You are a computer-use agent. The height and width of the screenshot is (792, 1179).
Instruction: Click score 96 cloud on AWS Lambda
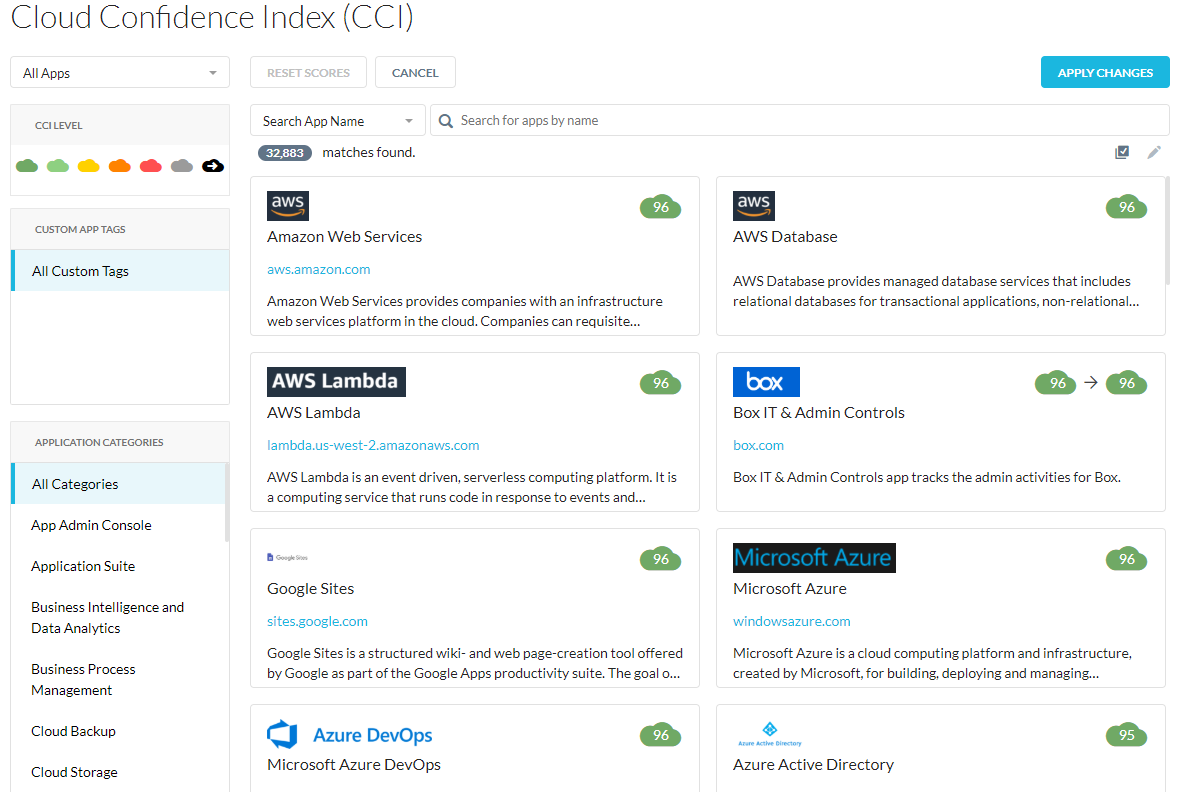click(661, 383)
